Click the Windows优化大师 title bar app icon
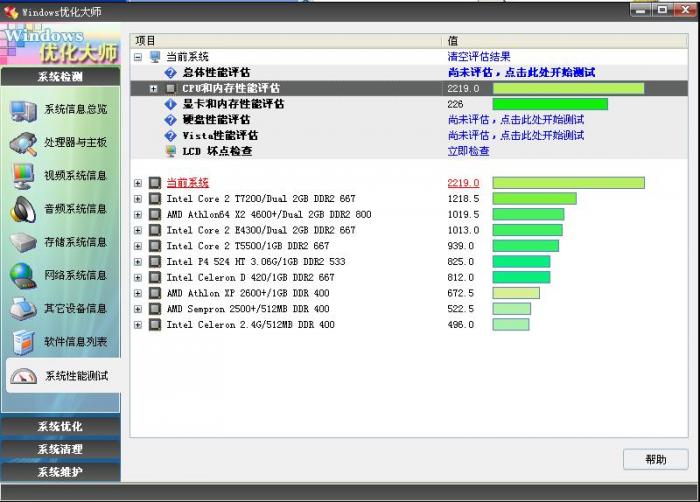Image resolution: width=700 pixels, height=502 pixels. click(x=11, y=12)
